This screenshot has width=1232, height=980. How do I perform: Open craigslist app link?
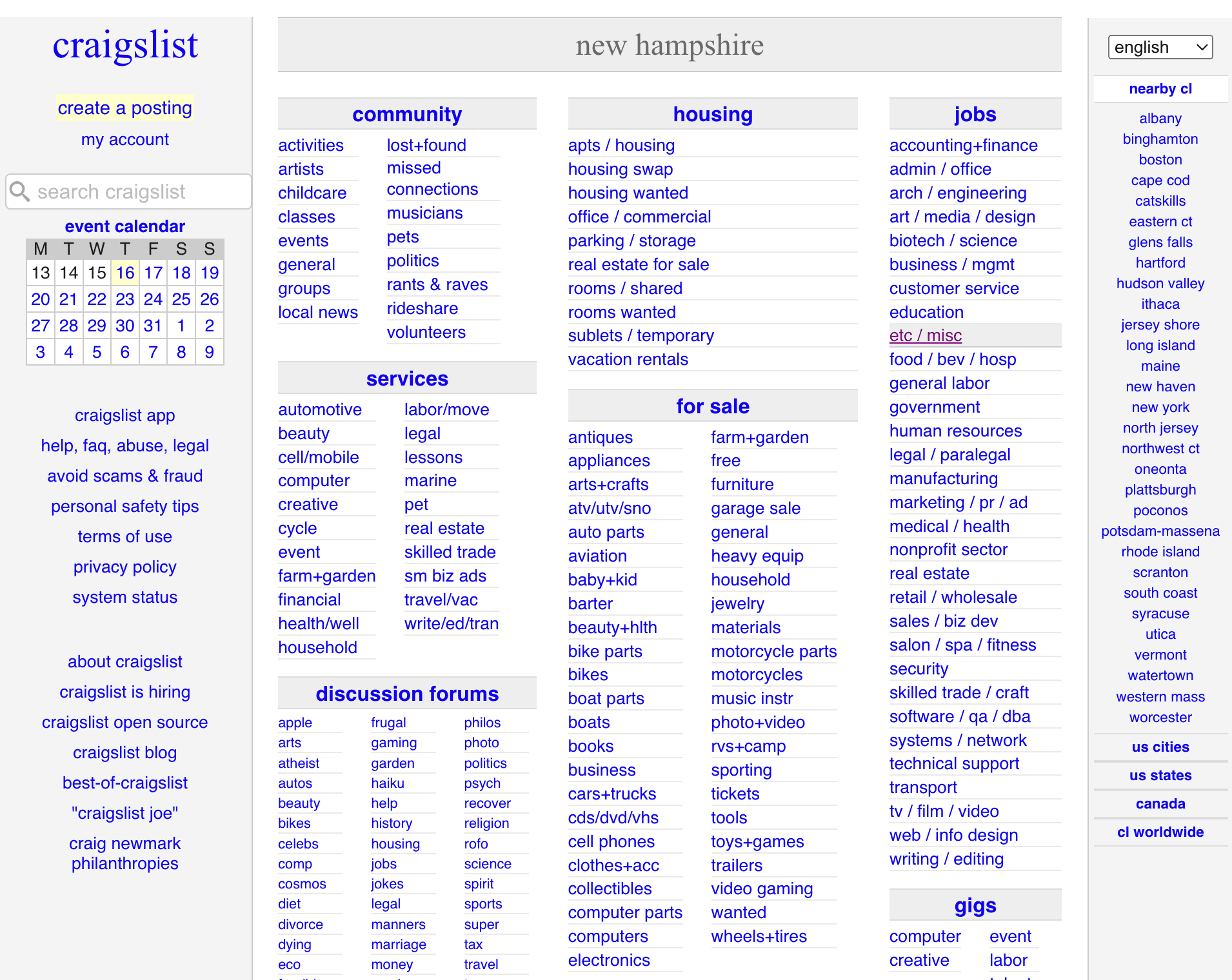[125, 415]
